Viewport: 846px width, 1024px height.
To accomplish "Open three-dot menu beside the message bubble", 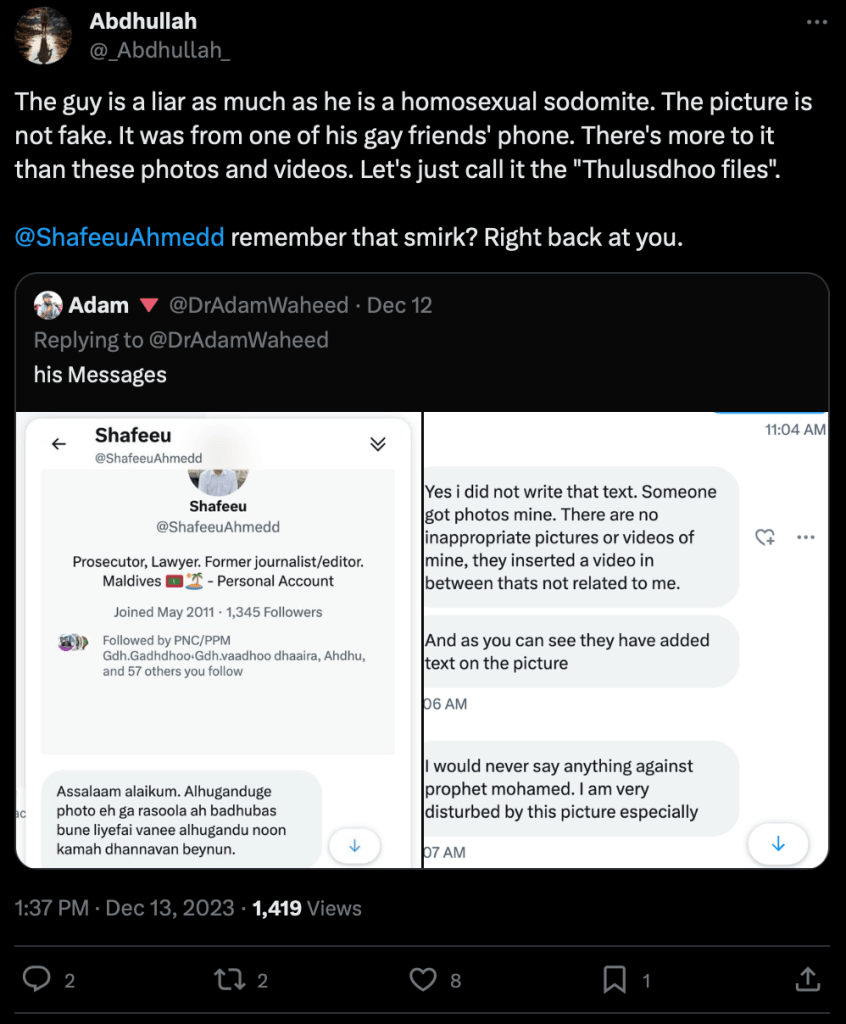I will (806, 537).
